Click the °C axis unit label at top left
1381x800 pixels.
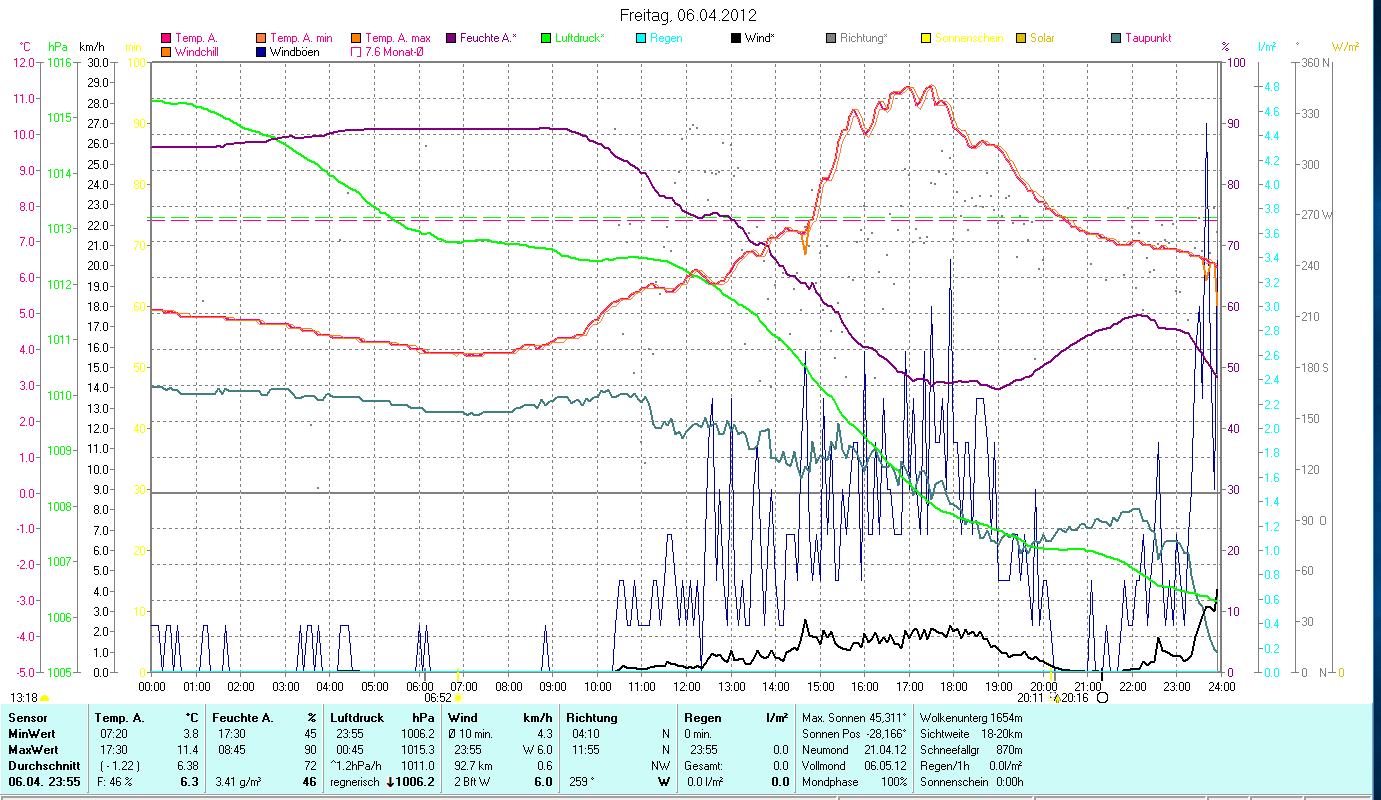click(x=25, y=46)
